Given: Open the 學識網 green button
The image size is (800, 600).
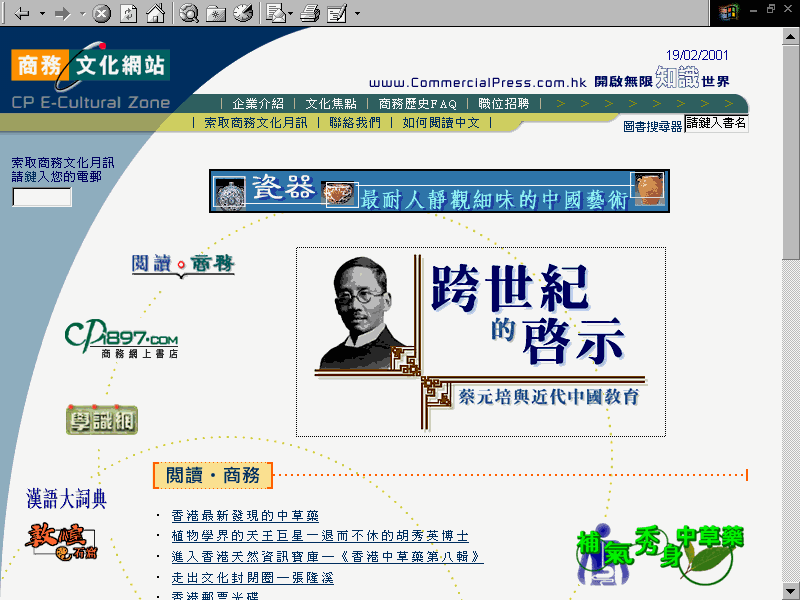Looking at the screenshot, I should coord(102,420).
